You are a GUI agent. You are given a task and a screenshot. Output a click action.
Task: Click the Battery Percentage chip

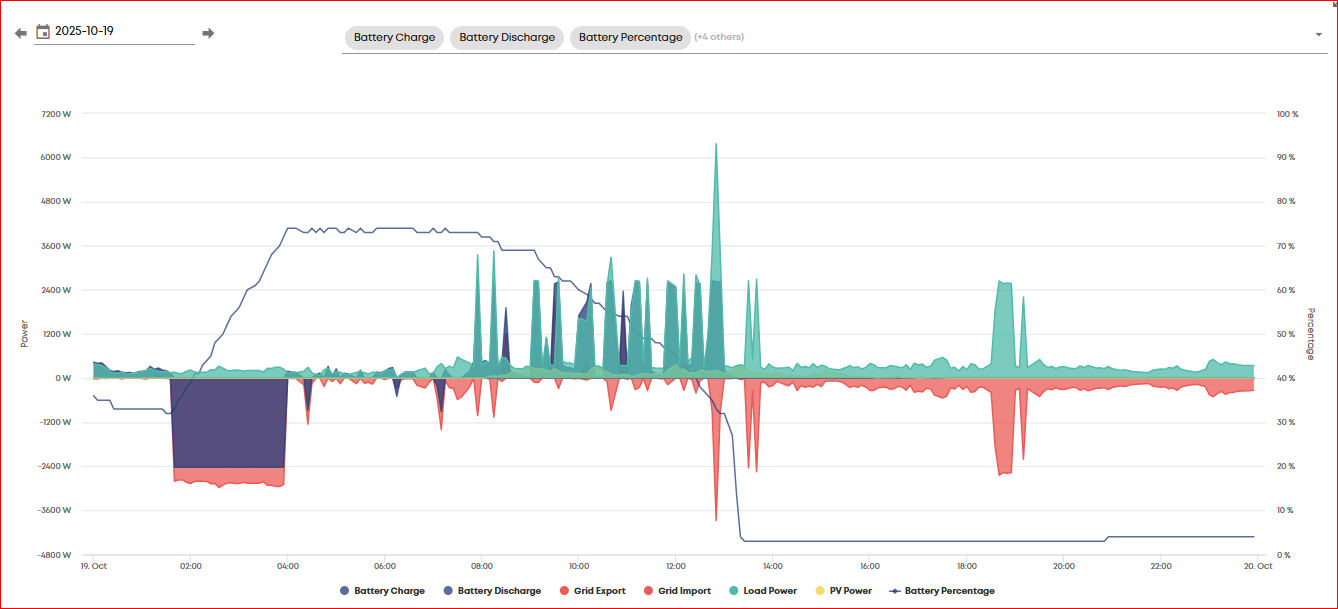coord(630,37)
